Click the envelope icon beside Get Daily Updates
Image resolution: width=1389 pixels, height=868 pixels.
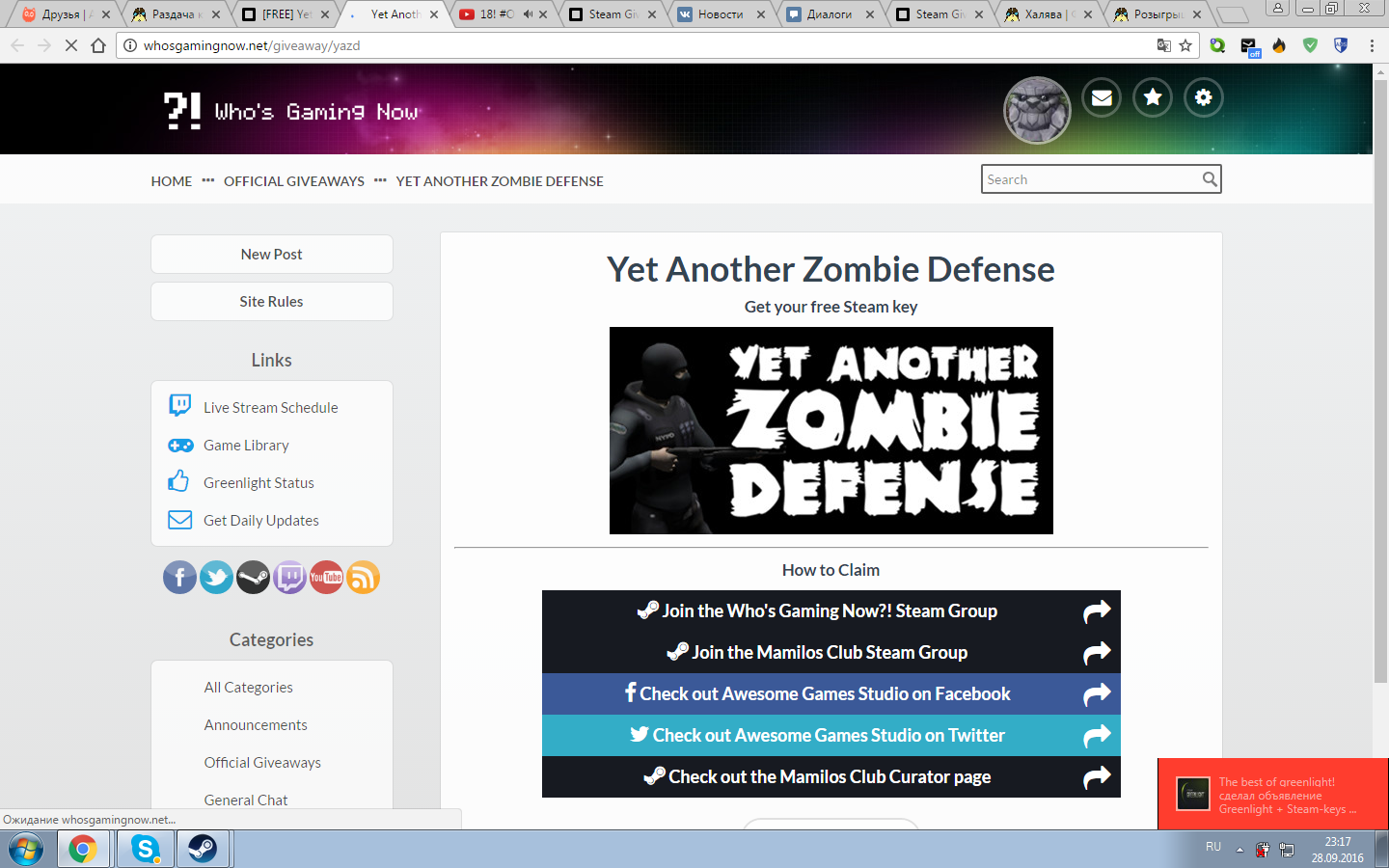pyautogui.click(x=179, y=520)
